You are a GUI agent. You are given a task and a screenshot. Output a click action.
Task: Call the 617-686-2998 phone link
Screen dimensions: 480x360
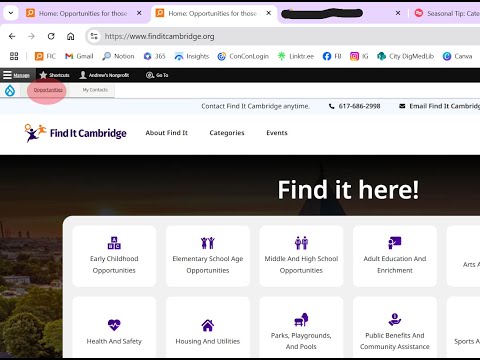tap(355, 106)
